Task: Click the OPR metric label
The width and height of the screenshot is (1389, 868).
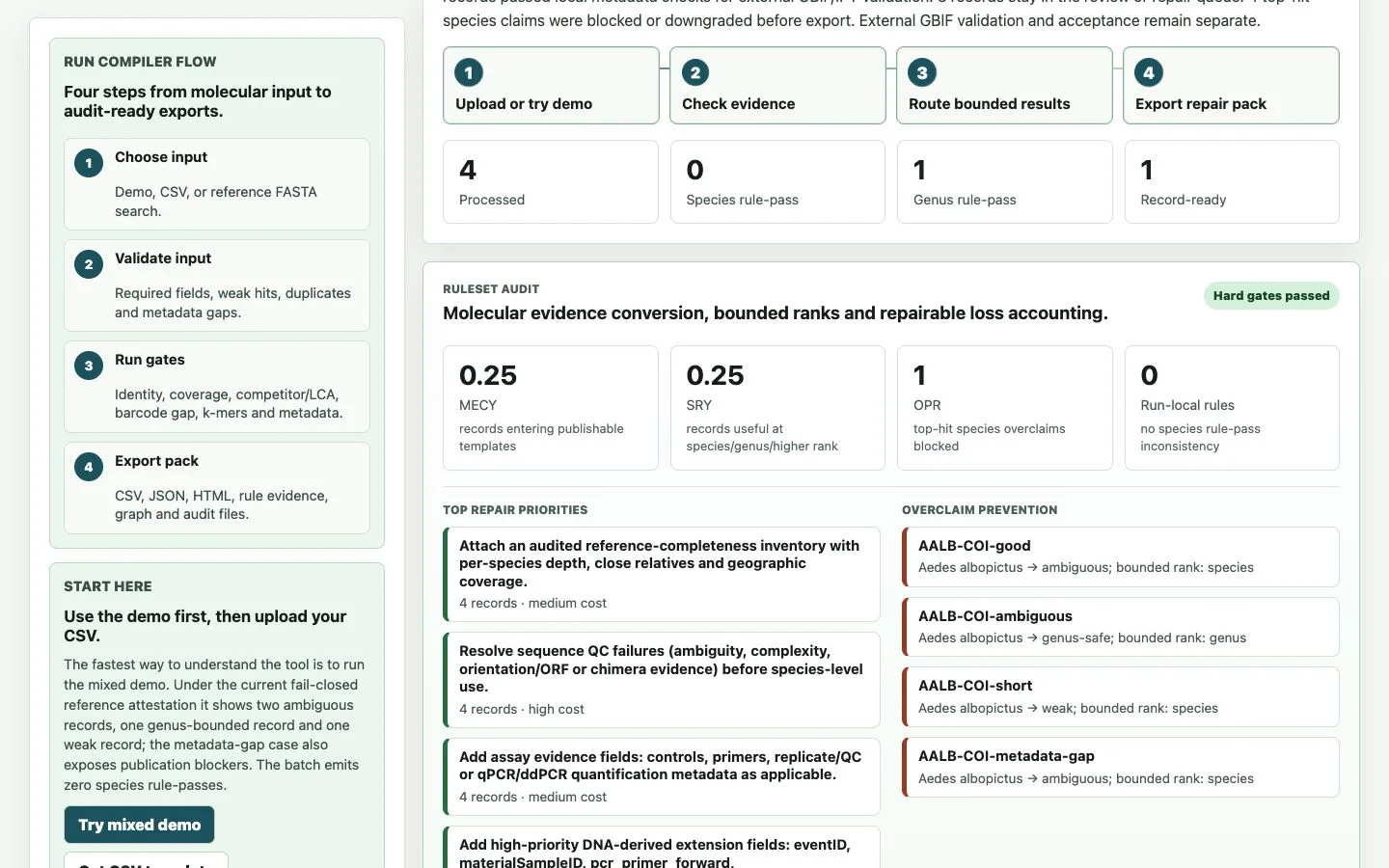Action: click(x=927, y=405)
